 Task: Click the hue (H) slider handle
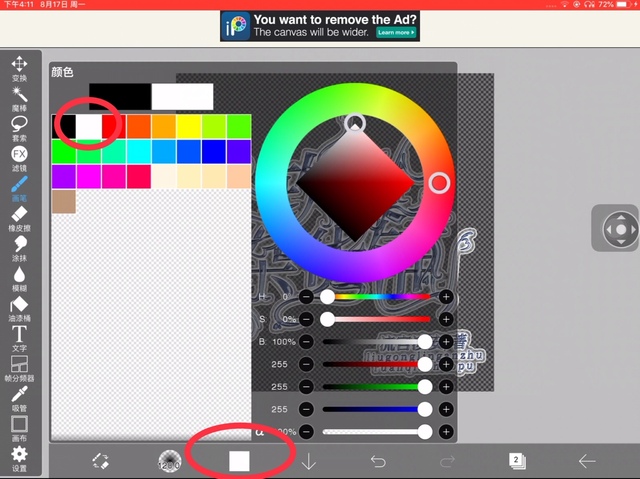[327, 297]
